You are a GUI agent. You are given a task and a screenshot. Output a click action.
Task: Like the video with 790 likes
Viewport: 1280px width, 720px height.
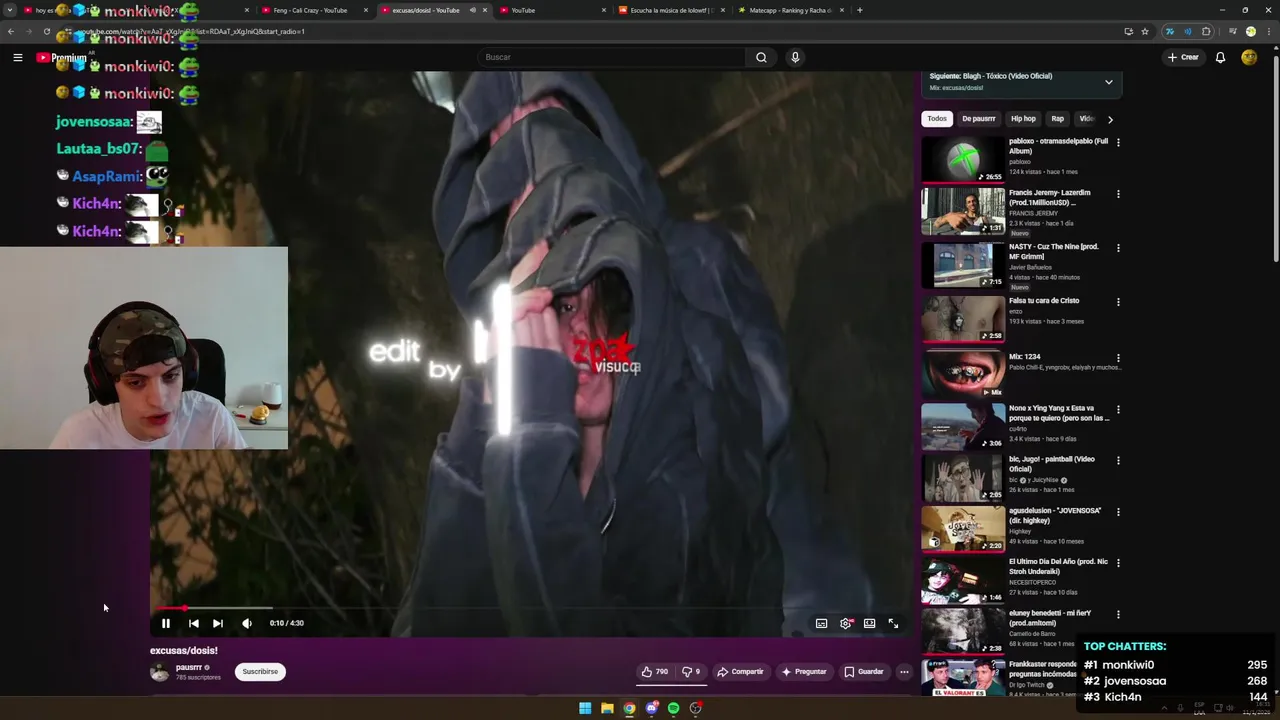pyautogui.click(x=655, y=672)
